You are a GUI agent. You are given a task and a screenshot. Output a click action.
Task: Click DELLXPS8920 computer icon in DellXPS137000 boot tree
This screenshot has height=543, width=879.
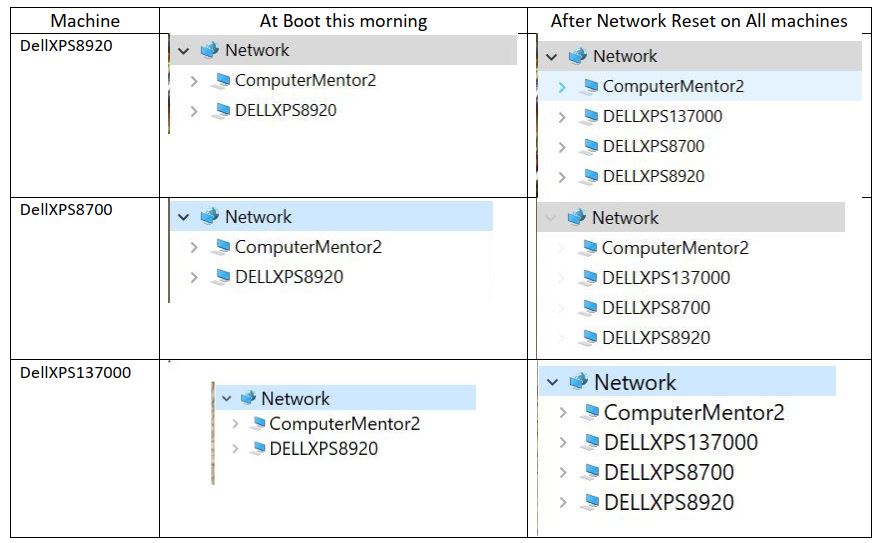(257, 449)
